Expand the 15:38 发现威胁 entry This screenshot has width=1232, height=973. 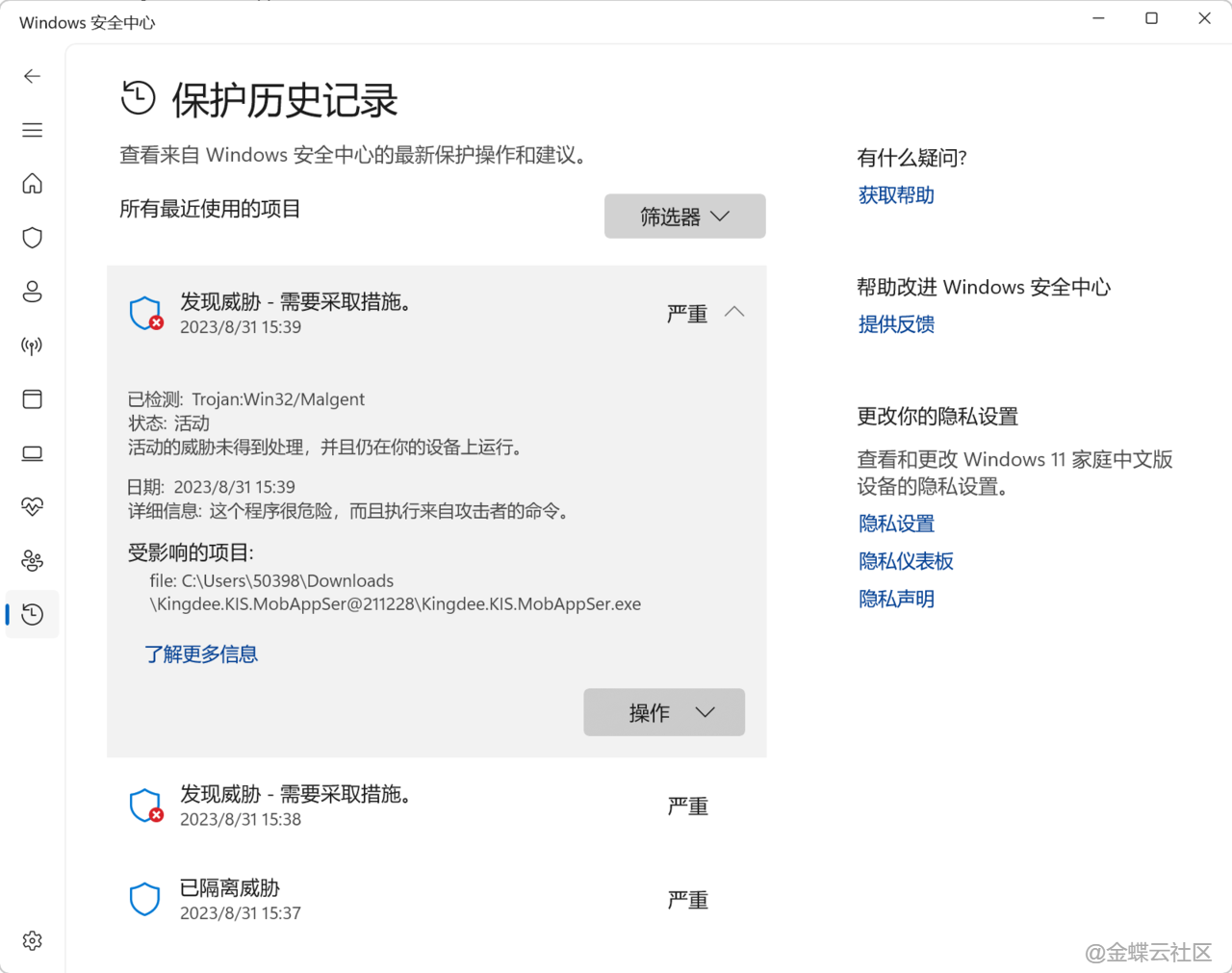pyautogui.click(x=437, y=806)
